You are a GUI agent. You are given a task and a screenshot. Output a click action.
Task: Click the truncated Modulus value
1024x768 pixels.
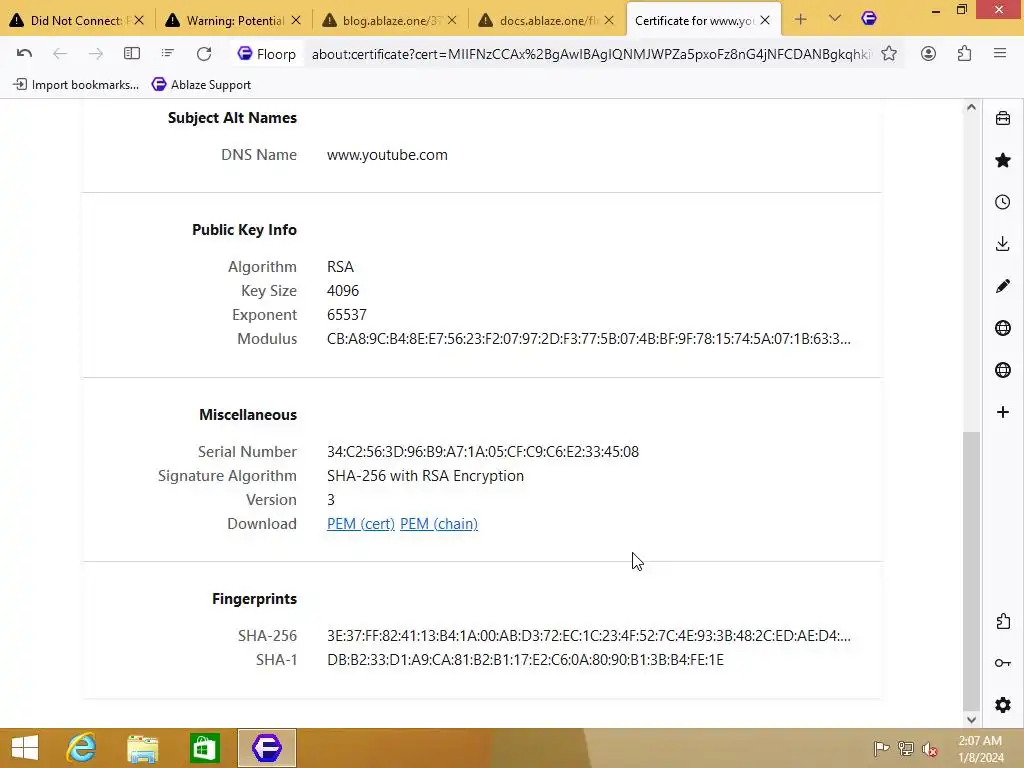[588, 339]
